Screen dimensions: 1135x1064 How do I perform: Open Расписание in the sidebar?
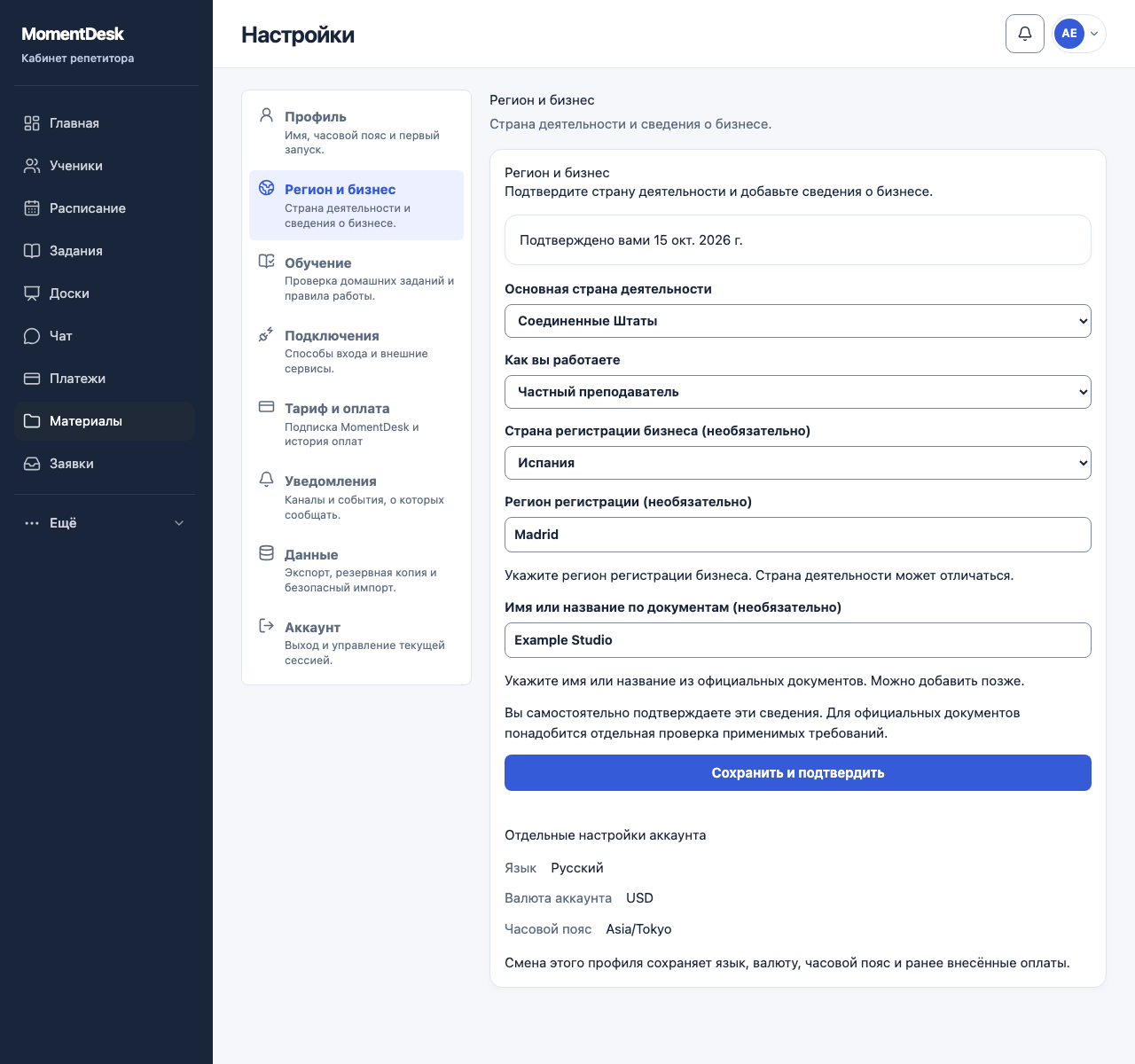pos(105,208)
